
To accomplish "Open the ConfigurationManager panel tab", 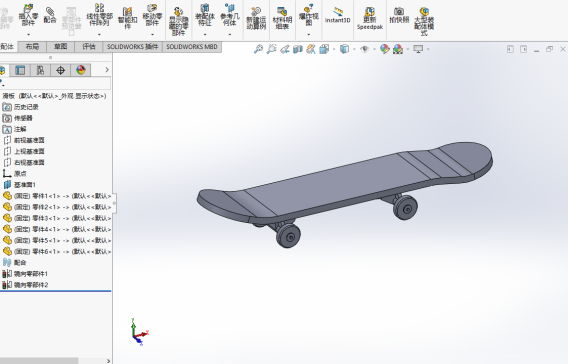I will pos(40,70).
